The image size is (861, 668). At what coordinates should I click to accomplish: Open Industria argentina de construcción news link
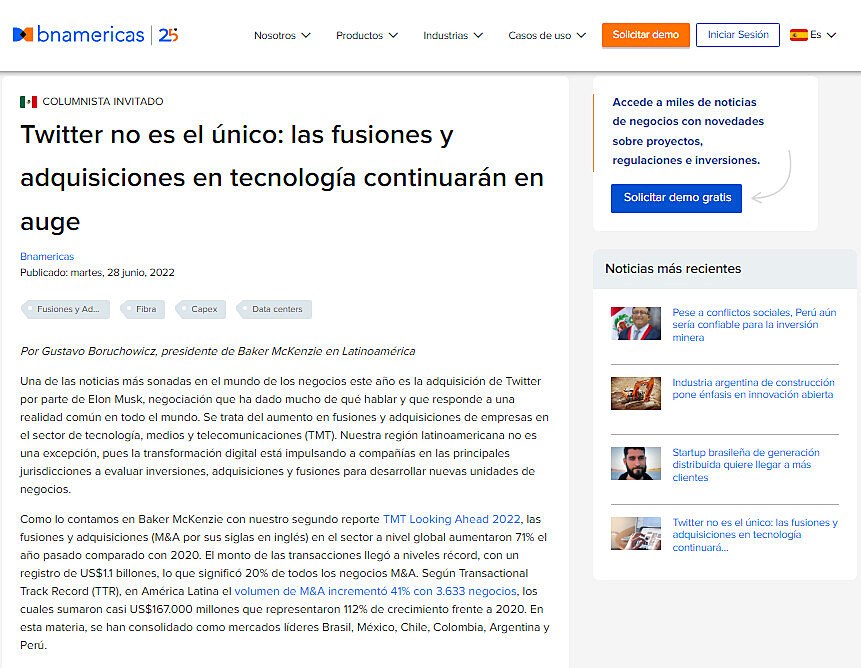753,388
